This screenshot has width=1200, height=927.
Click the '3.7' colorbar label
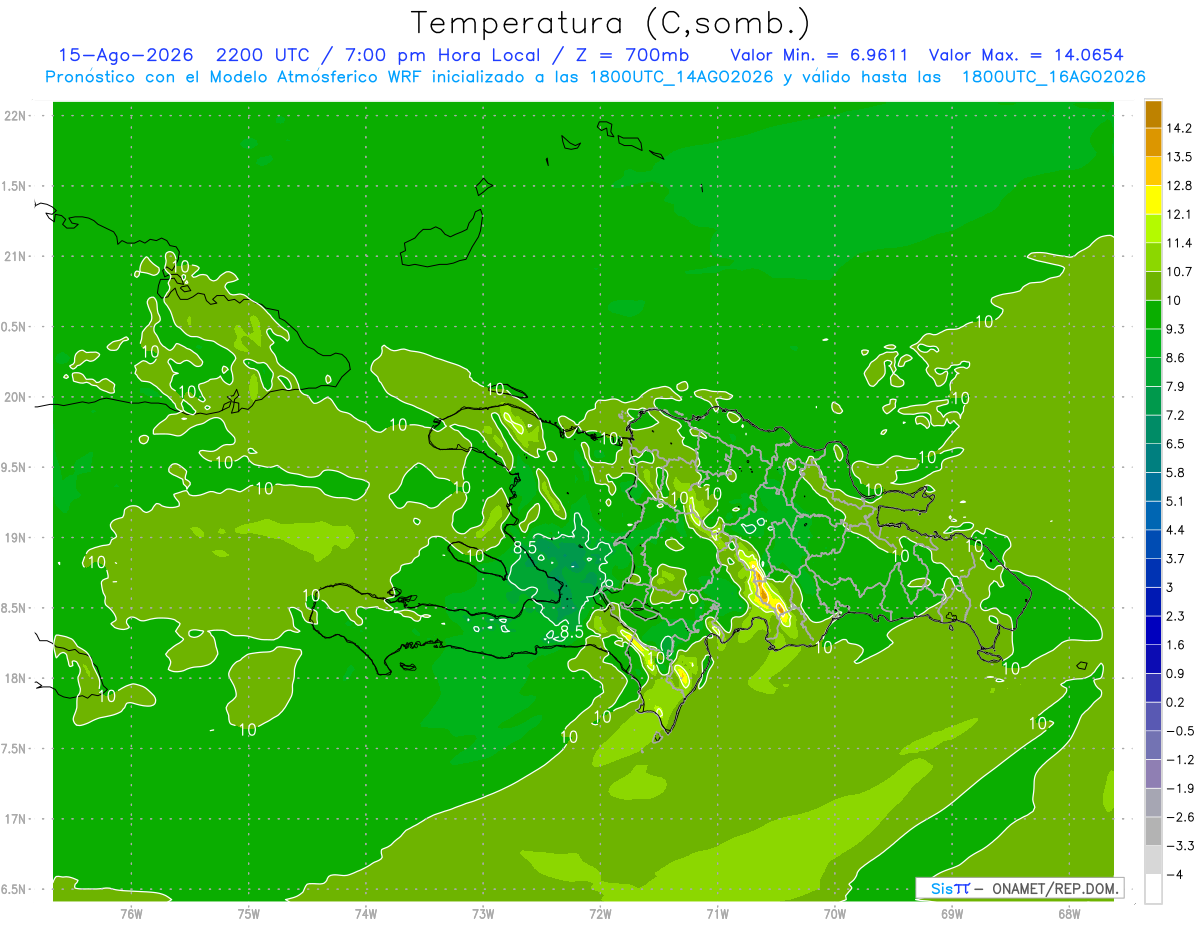coord(1176,558)
